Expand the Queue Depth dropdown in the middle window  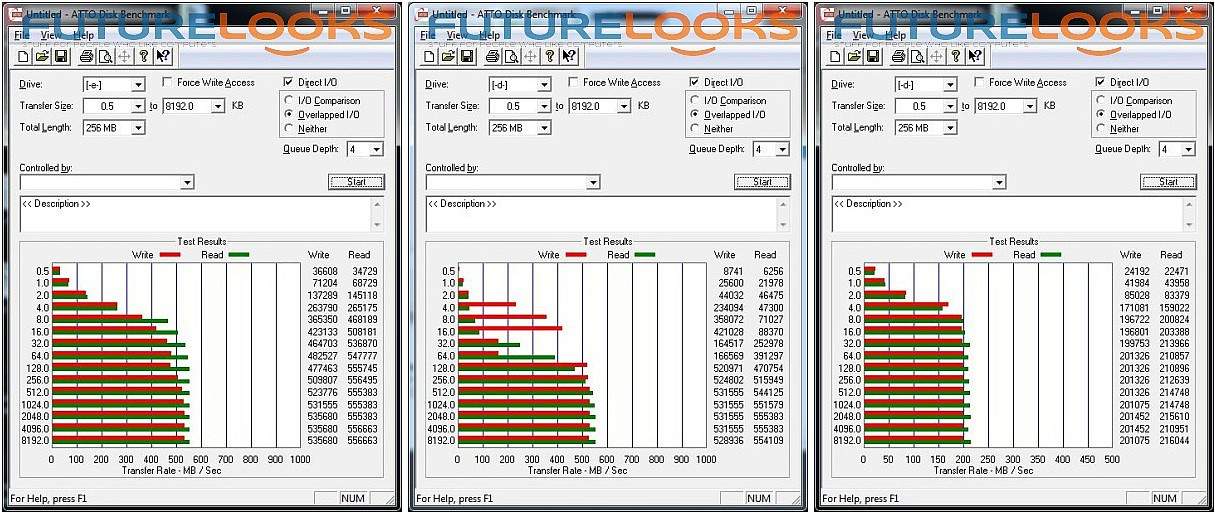pos(782,150)
